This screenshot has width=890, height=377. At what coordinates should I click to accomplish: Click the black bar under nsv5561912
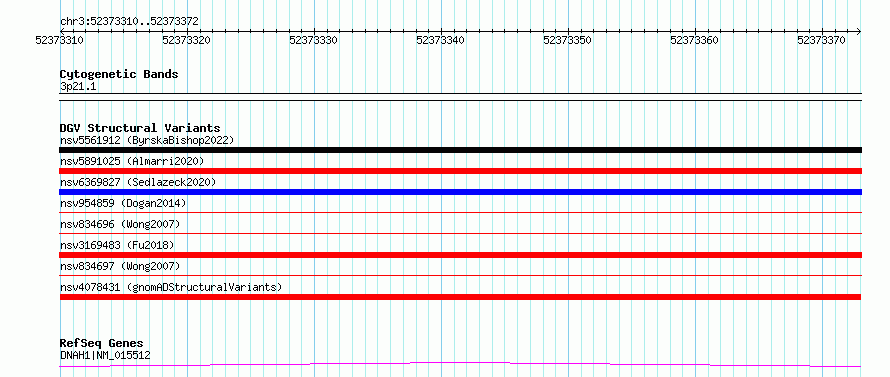tap(460, 150)
